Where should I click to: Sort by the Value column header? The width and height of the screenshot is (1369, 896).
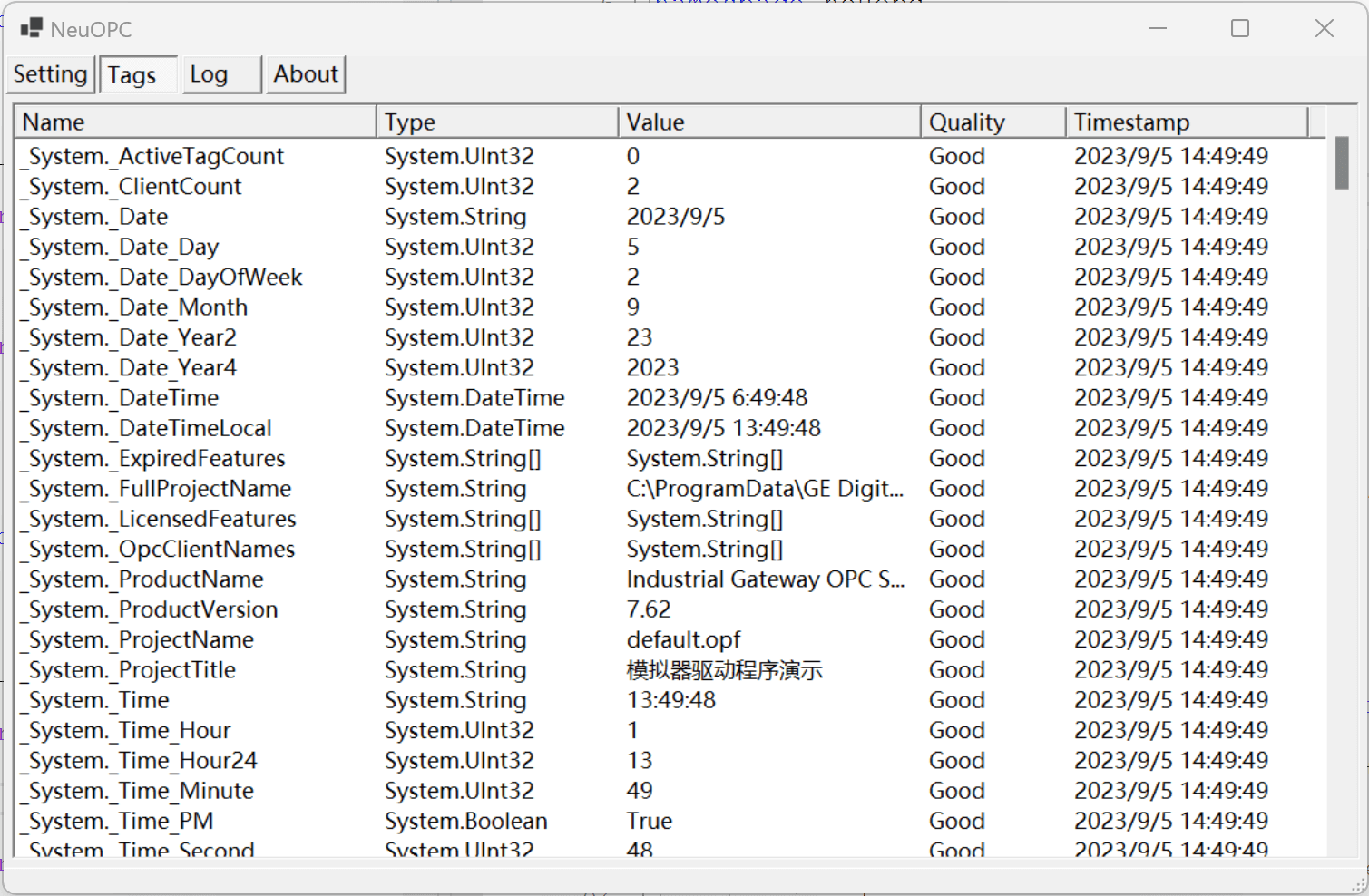coord(768,122)
